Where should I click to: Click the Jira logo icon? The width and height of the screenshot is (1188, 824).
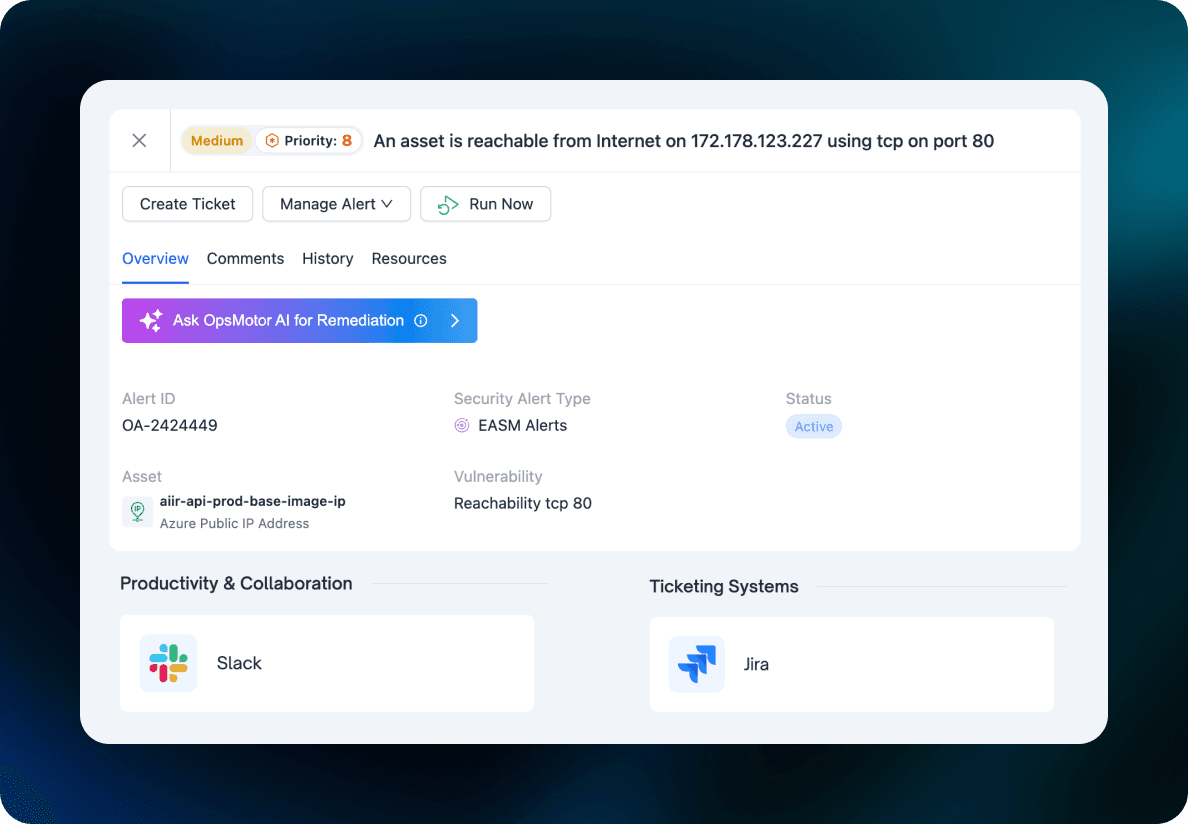[x=697, y=664]
